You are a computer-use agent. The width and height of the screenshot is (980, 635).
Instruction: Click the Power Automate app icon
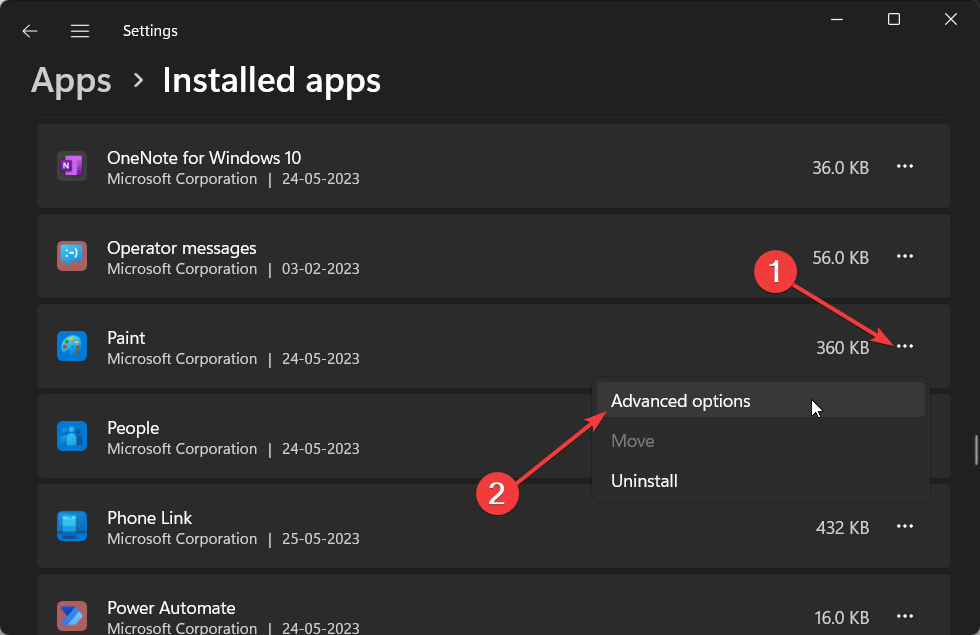[72, 616]
